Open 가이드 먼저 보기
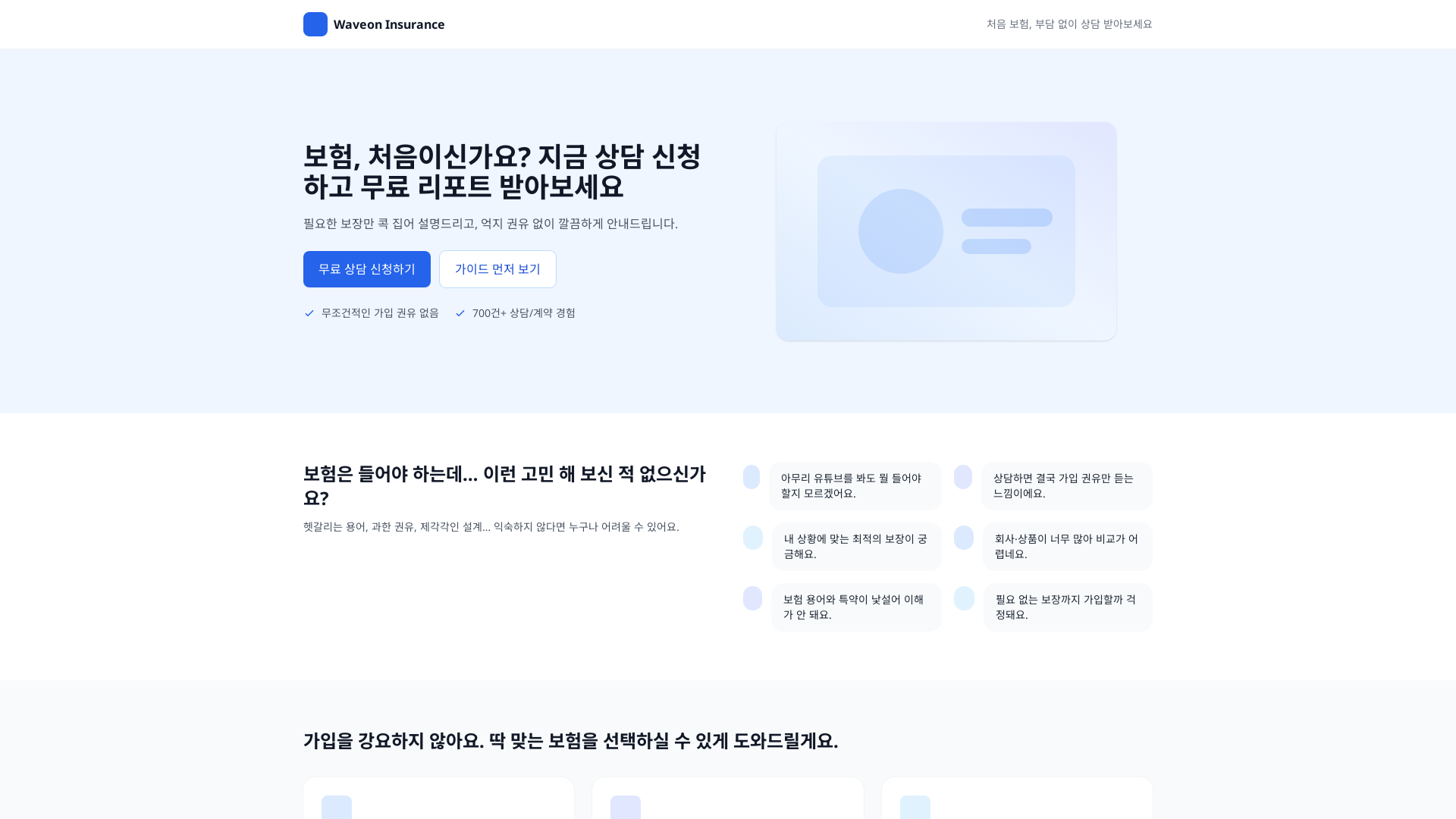This screenshot has height=819, width=1456. [x=497, y=269]
